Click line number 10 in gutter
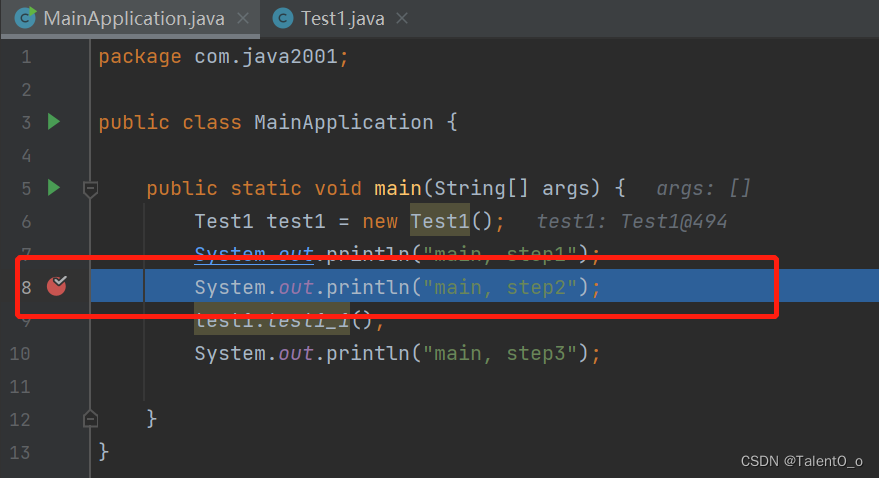The image size is (879, 478). pyautogui.click(x=20, y=354)
